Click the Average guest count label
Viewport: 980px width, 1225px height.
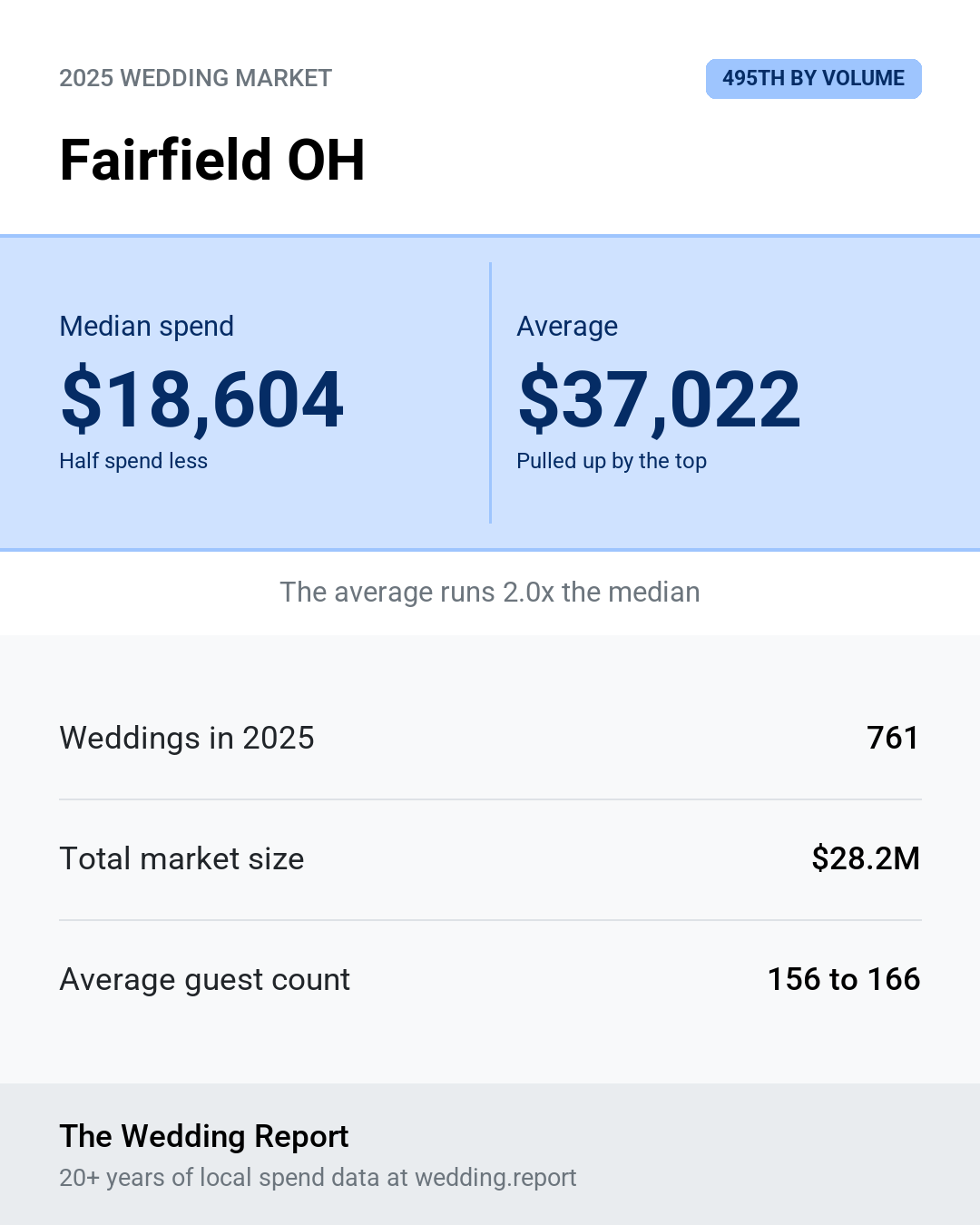(x=205, y=979)
